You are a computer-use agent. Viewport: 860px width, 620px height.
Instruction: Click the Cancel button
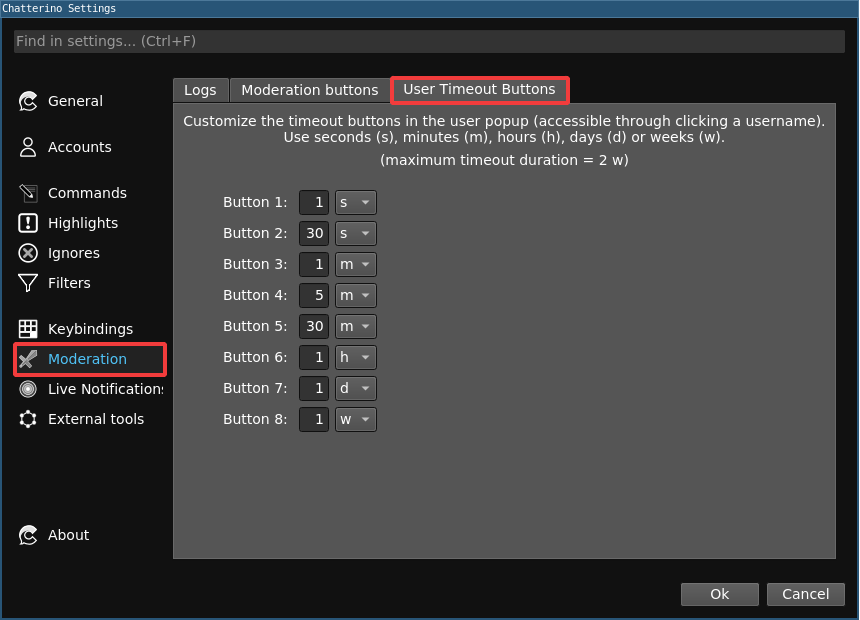point(805,594)
